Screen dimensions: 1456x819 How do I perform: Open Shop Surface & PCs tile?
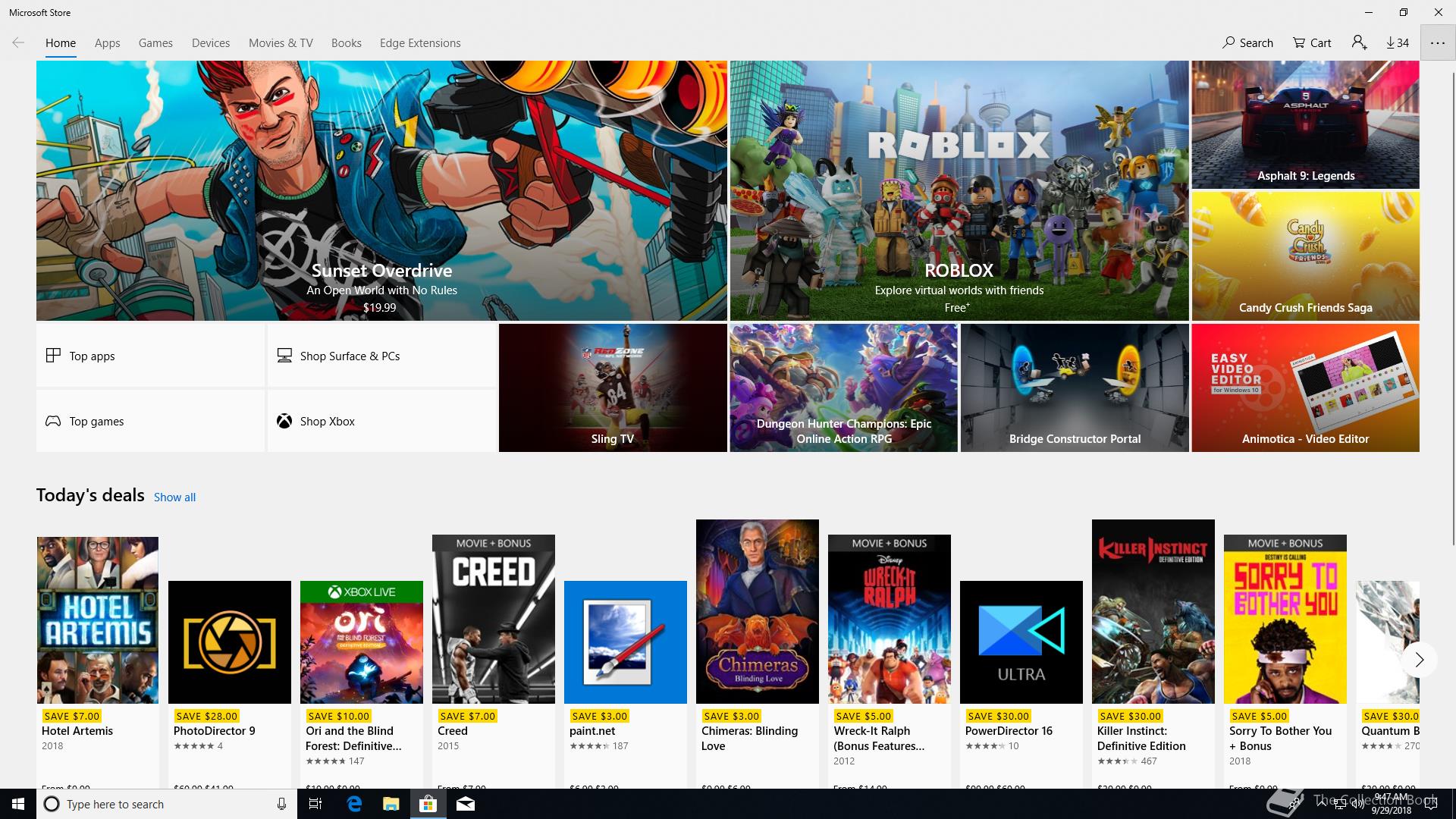point(381,356)
